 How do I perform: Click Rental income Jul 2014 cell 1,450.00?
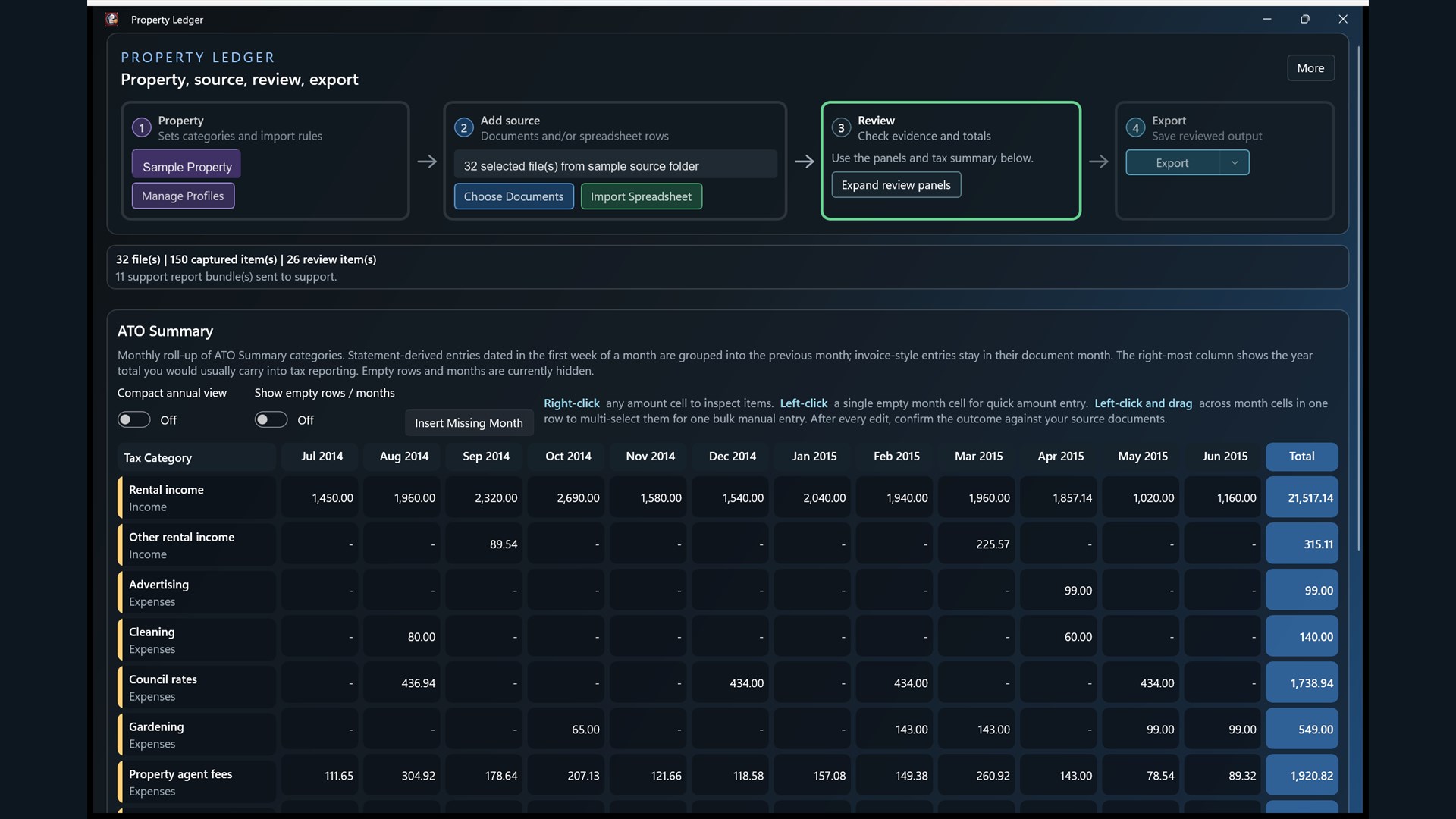tap(322, 498)
